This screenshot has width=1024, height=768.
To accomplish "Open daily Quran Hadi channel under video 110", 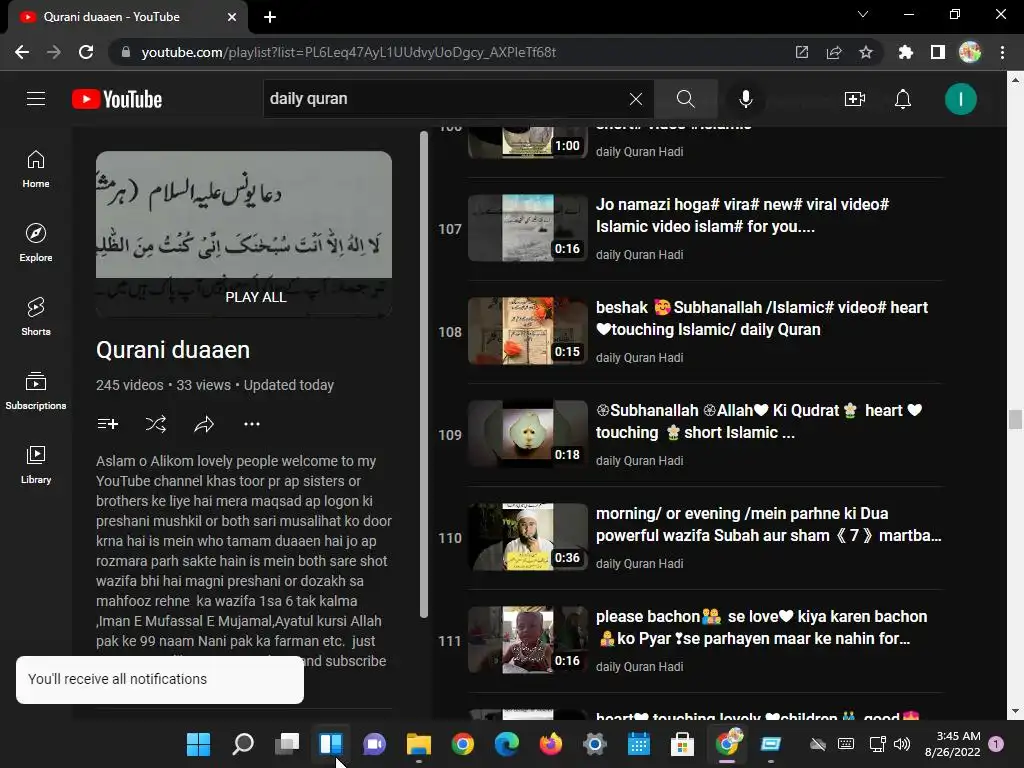I will coord(639,564).
